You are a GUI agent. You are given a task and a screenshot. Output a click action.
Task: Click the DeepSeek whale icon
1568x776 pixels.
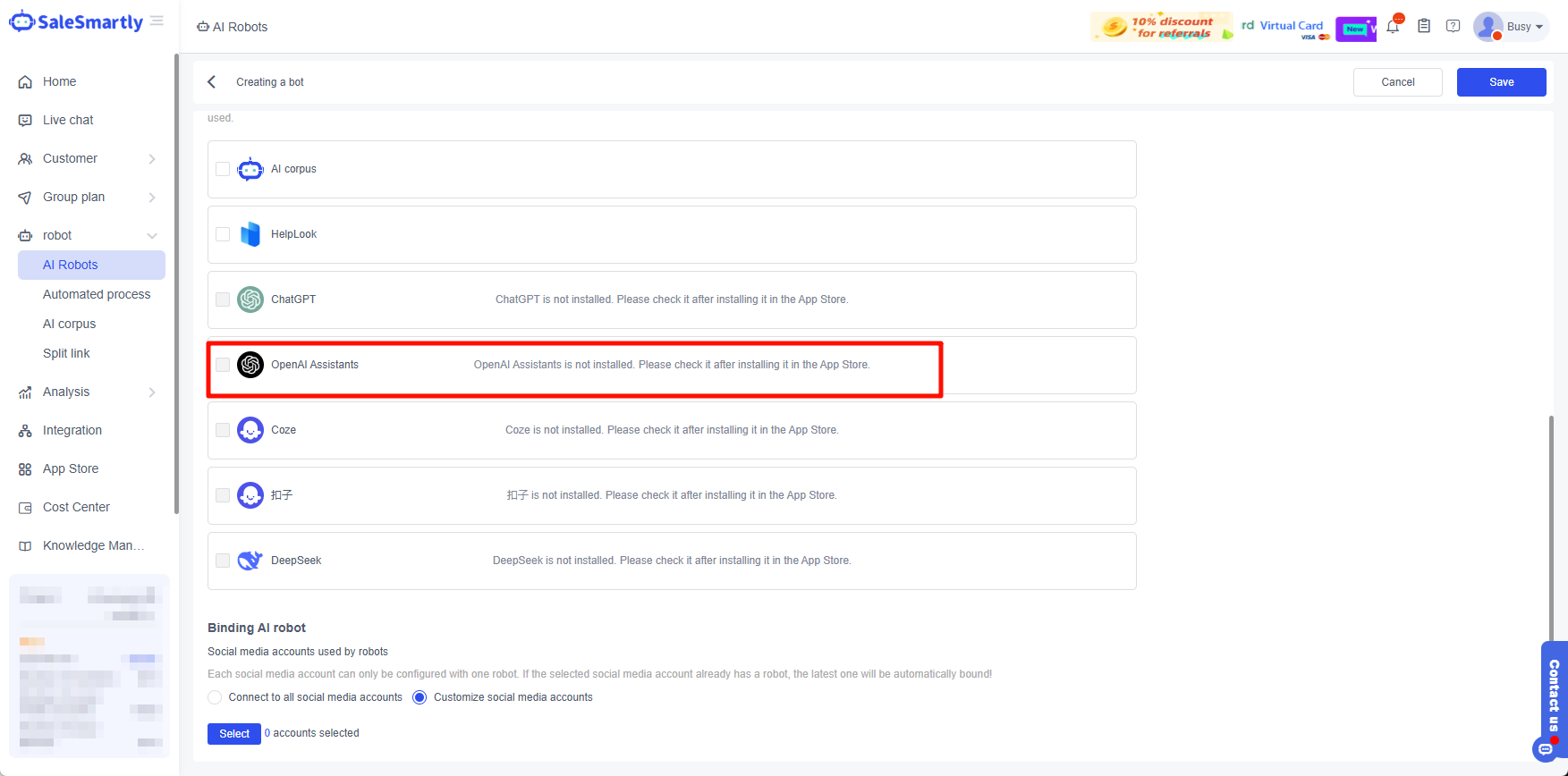(x=250, y=561)
